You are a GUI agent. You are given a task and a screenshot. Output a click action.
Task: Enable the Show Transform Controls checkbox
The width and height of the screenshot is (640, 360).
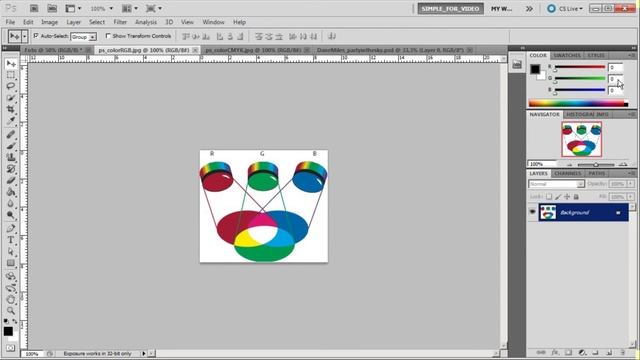coord(108,36)
